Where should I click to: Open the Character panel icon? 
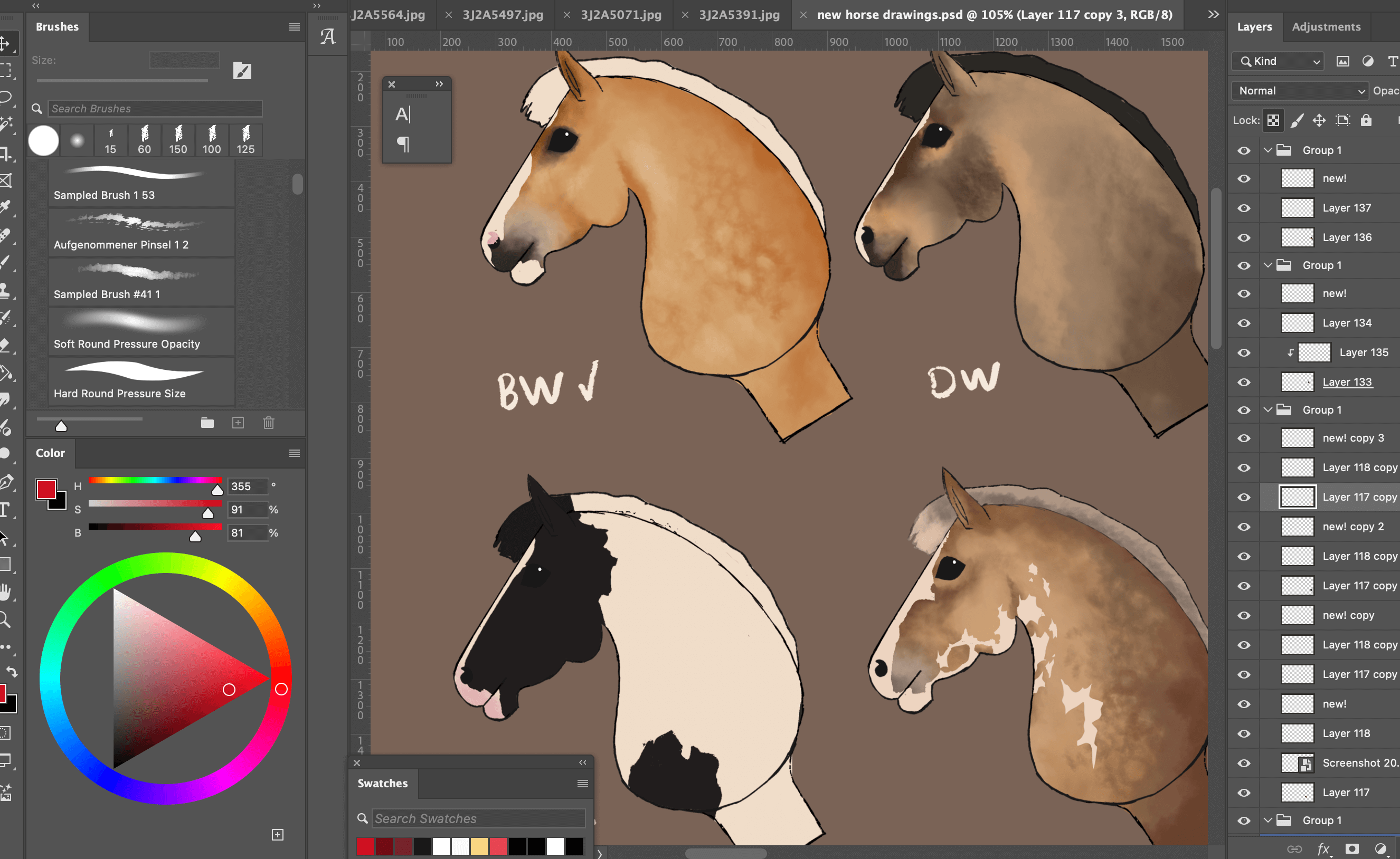(402, 114)
